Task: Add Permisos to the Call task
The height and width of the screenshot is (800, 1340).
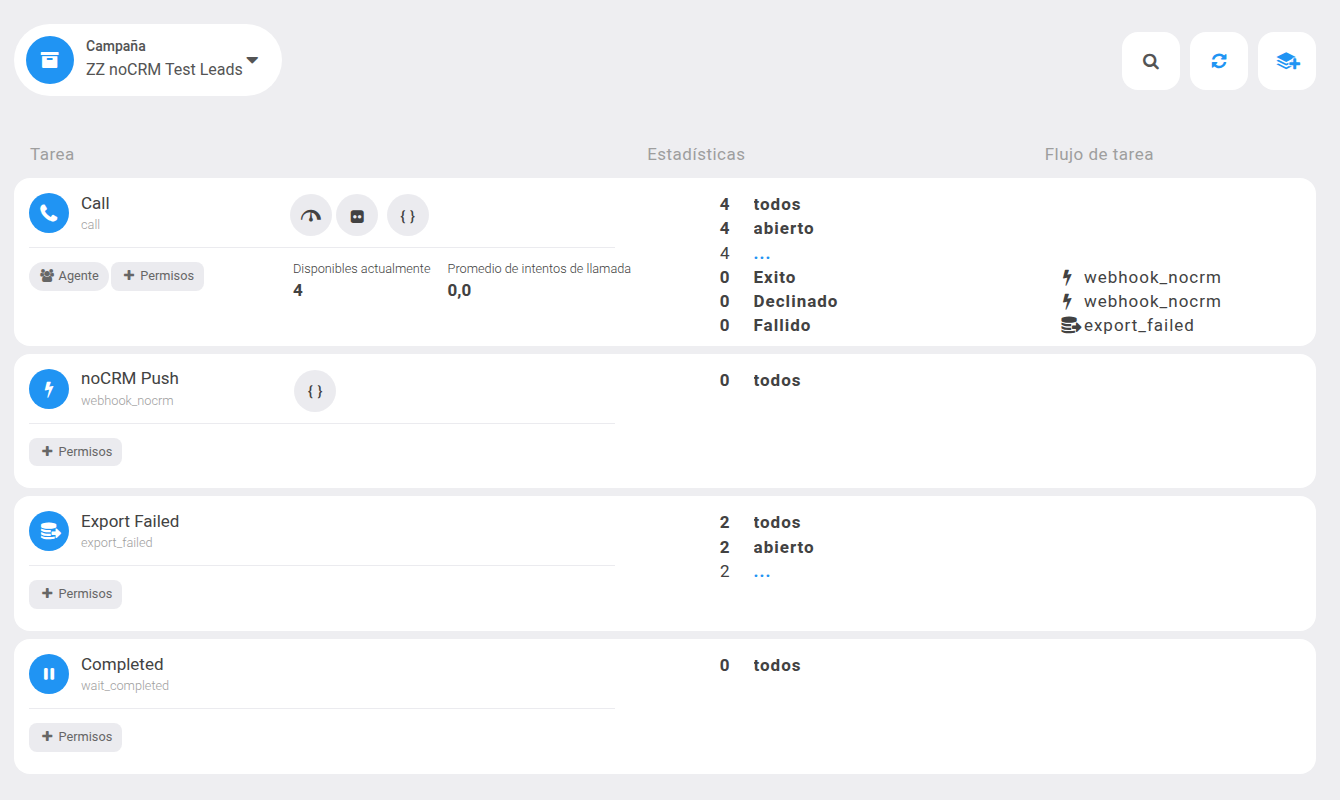Action: (x=157, y=276)
